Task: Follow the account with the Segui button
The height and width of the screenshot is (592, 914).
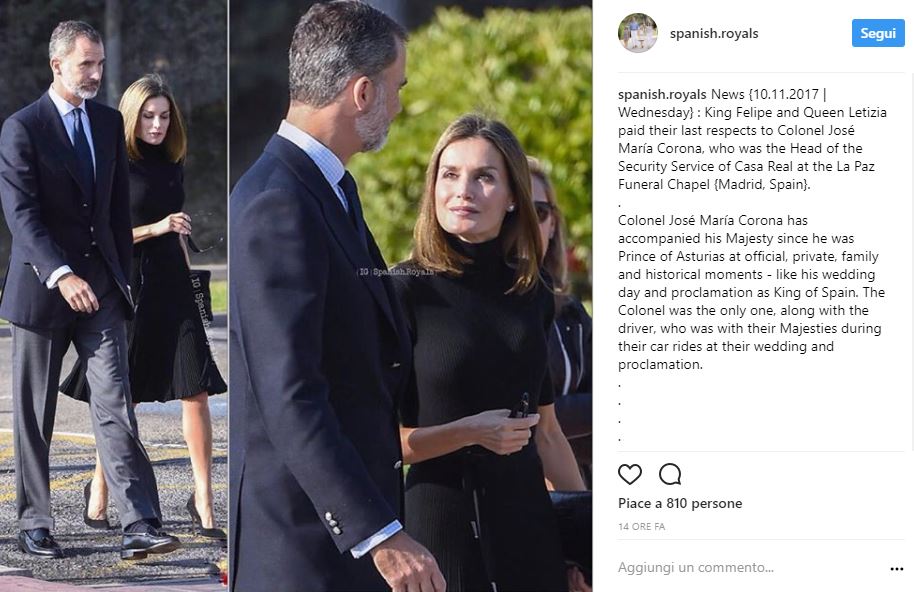Action: click(x=878, y=33)
